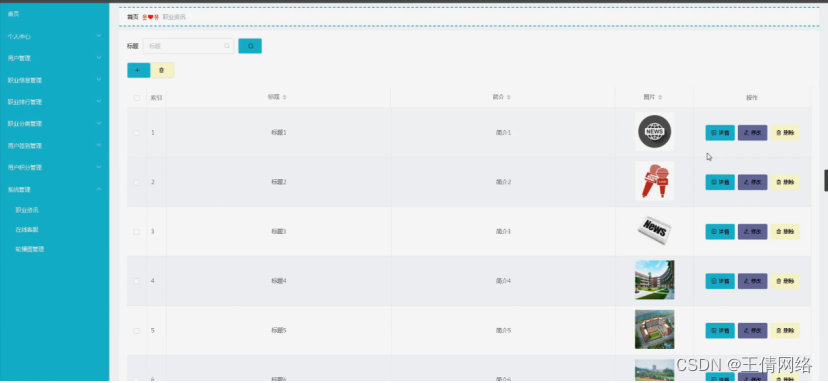Click 修改 for row 标题3
Image resolution: width=828 pixels, height=383 pixels.
point(752,231)
